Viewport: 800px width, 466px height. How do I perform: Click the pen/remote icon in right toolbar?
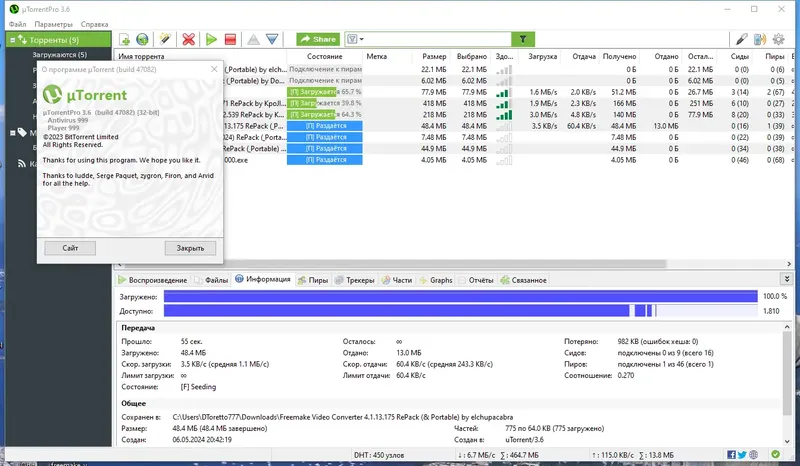pos(741,39)
